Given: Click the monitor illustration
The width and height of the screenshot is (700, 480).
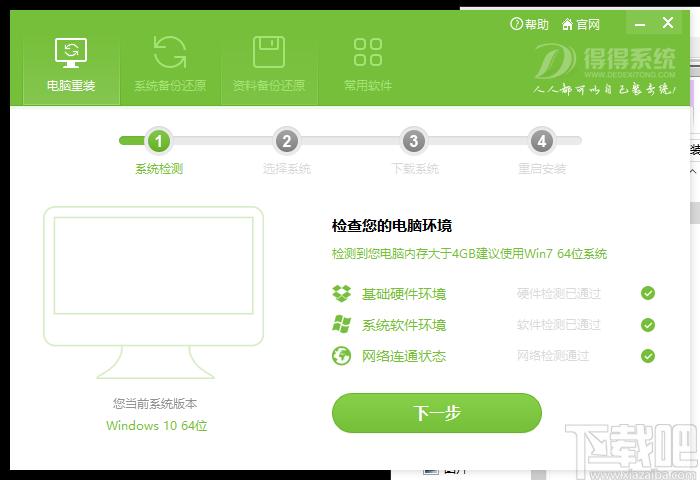Looking at the screenshot, I should tap(154, 292).
